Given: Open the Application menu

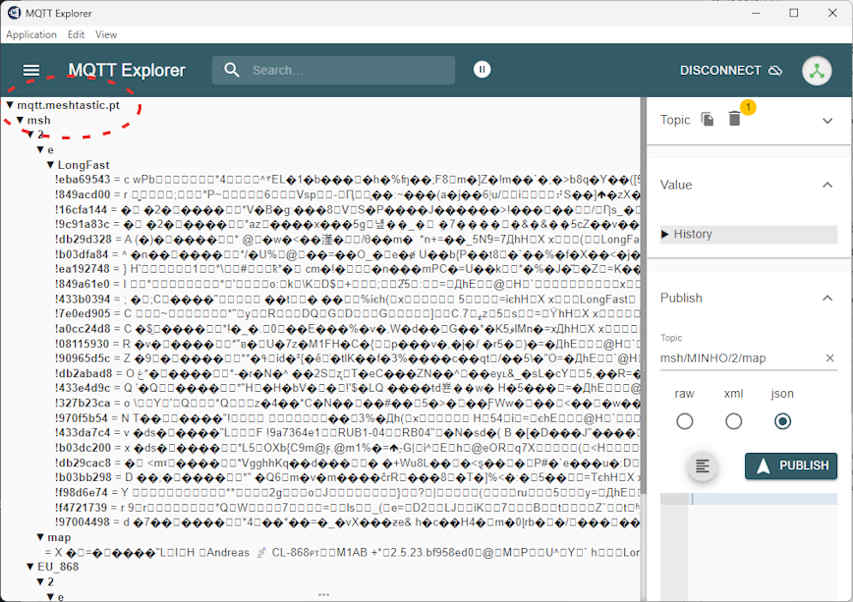Looking at the screenshot, I should point(31,34).
